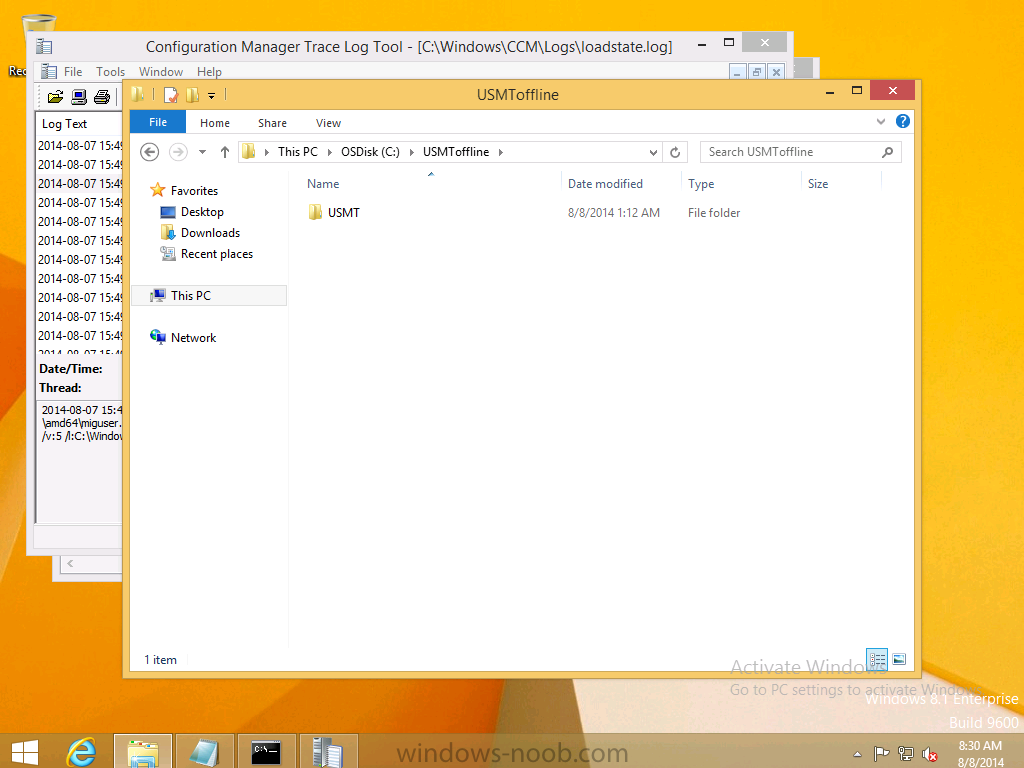Click the Open file icon in Trace Log Tool
This screenshot has width=1024, height=768.
(x=56, y=97)
